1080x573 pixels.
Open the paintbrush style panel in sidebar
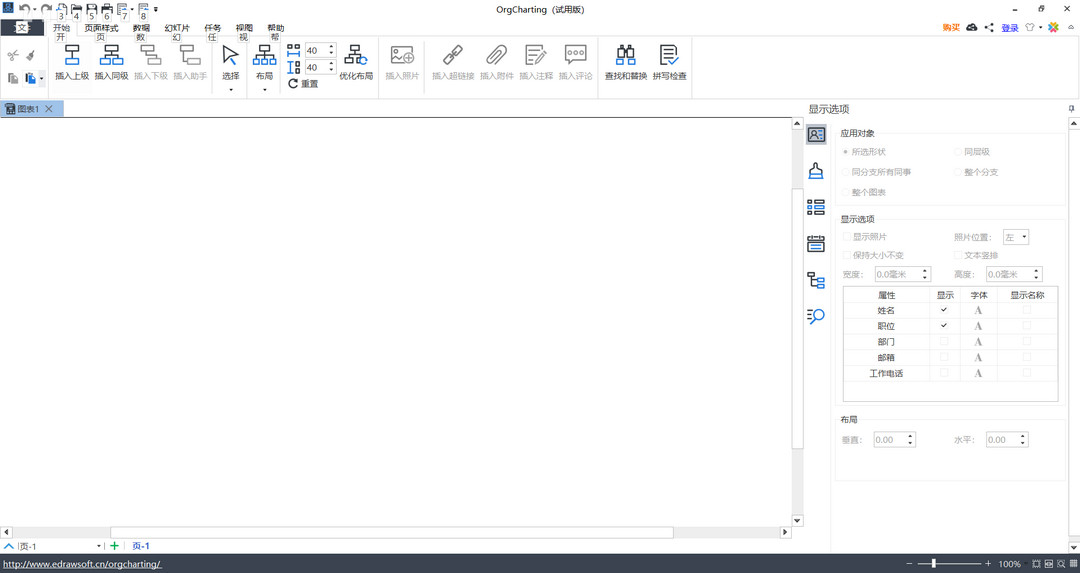(816, 171)
